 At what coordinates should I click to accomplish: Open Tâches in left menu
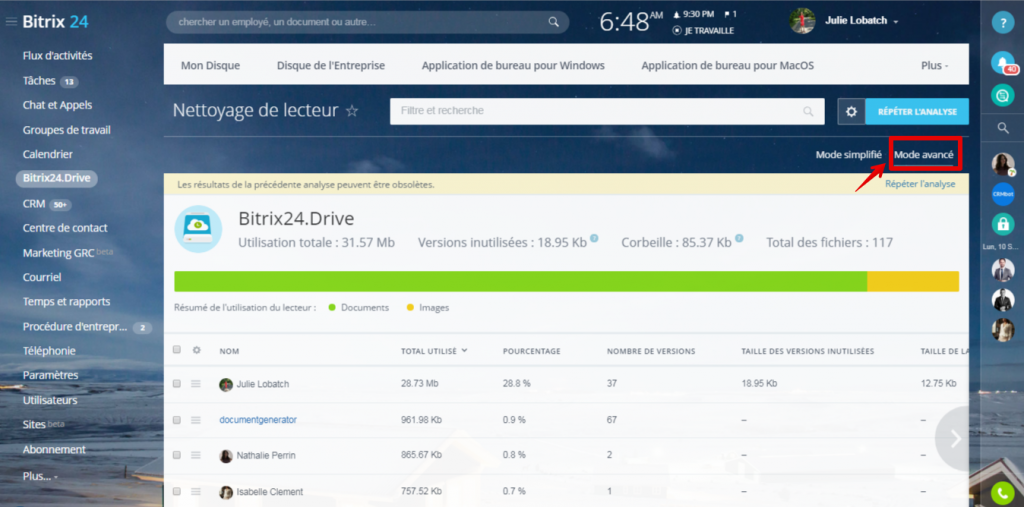click(x=39, y=80)
